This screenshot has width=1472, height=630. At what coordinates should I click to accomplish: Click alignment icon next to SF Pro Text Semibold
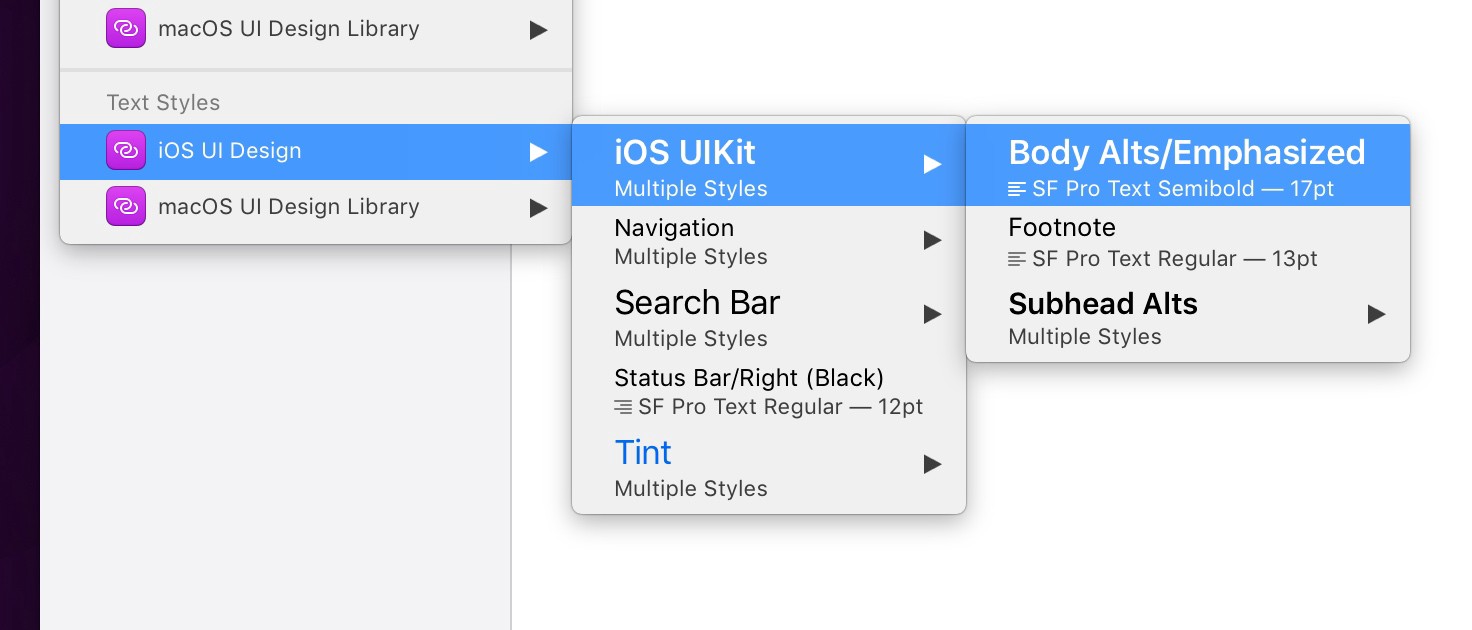(1017, 189)
